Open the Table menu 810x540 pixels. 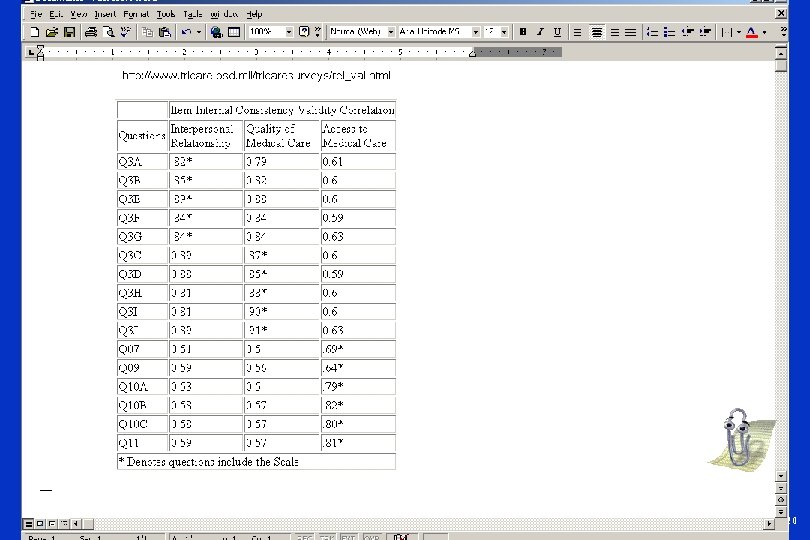point(193,14)
